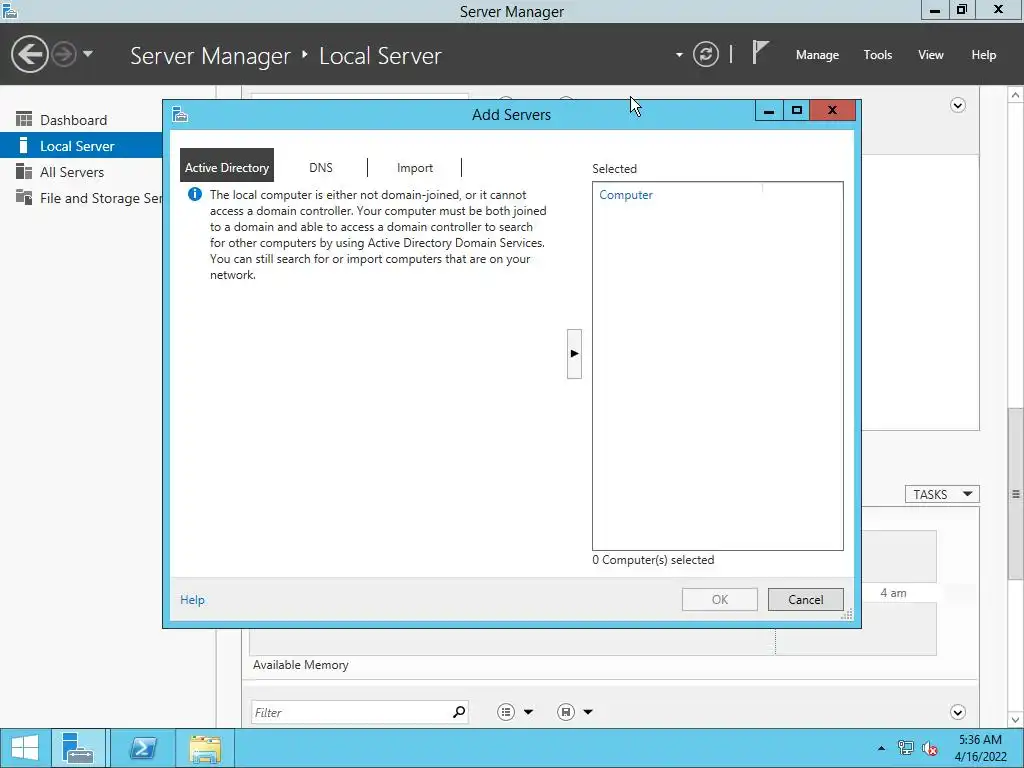1024x768 pixels.
Task: Open the dropdown arrow left of refresh
Action: coord(679,55)
